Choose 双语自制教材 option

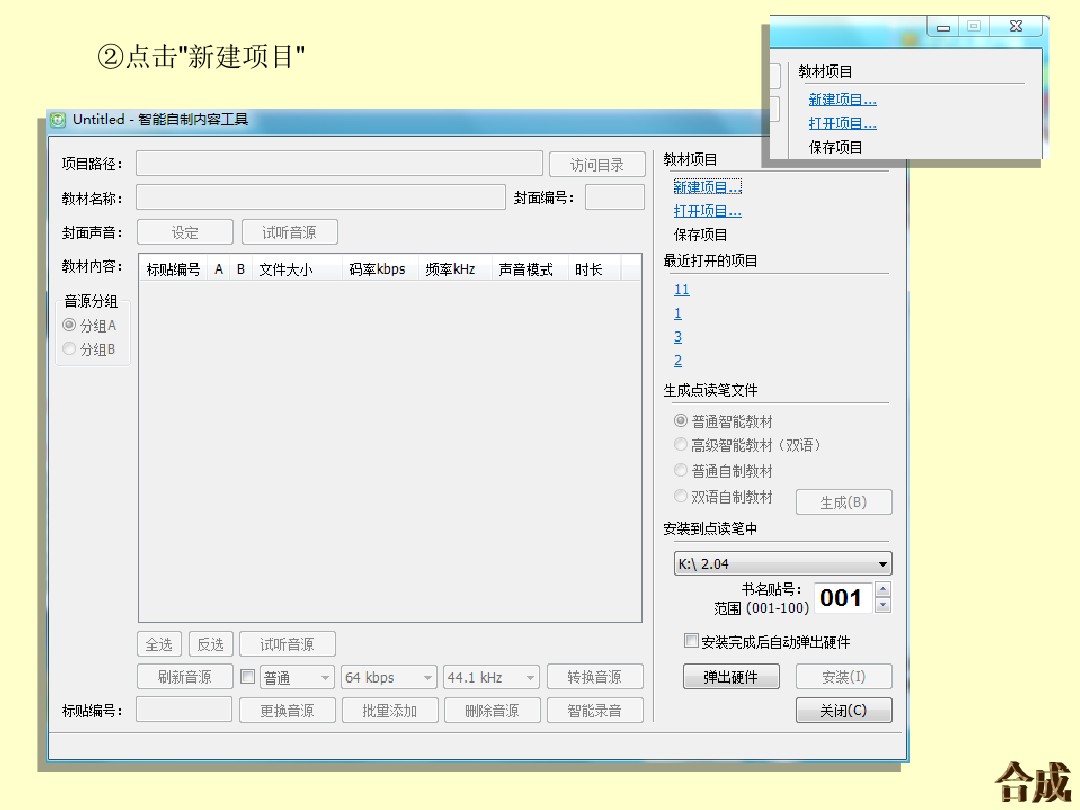tap(681, 496)
